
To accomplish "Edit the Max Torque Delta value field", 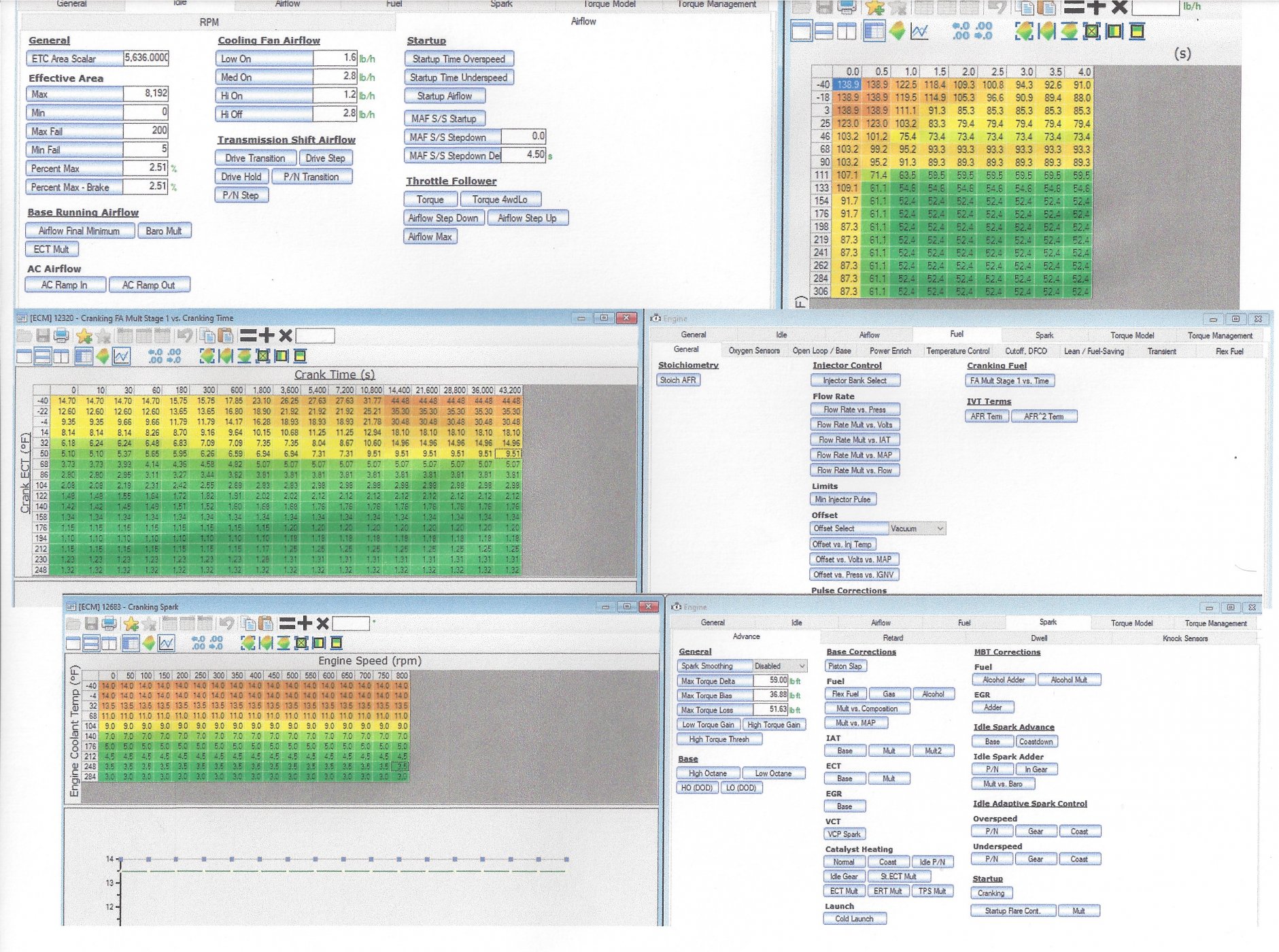I will tap(770, 680).
